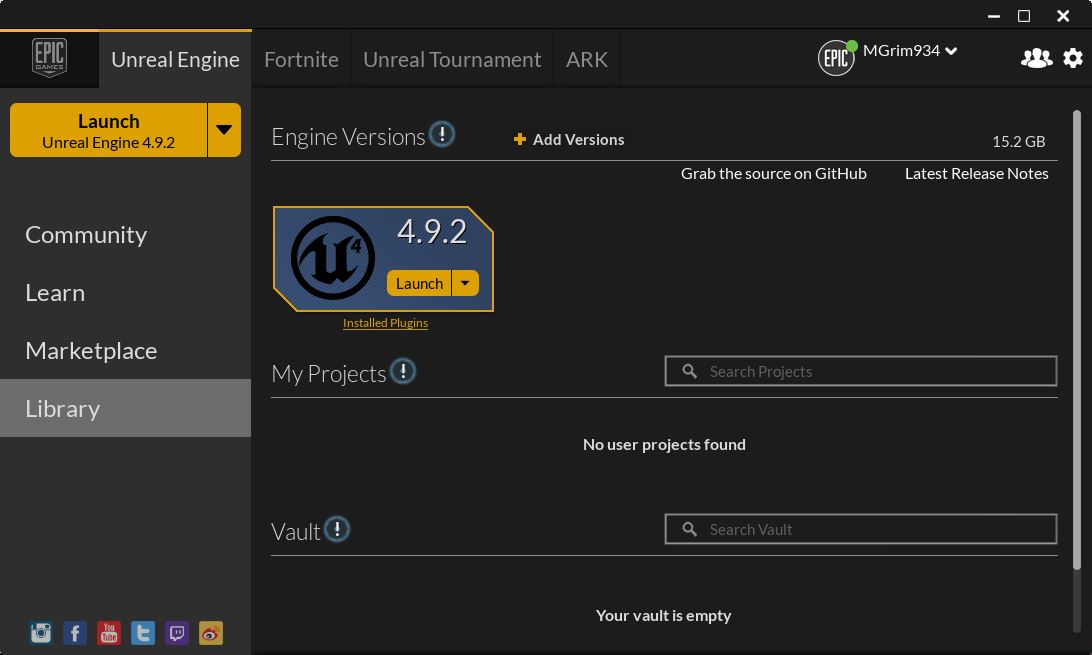Click the My Projects info icon
Image resolution: width=1092 pixels, height=655 pixels.
pos(403,370)
